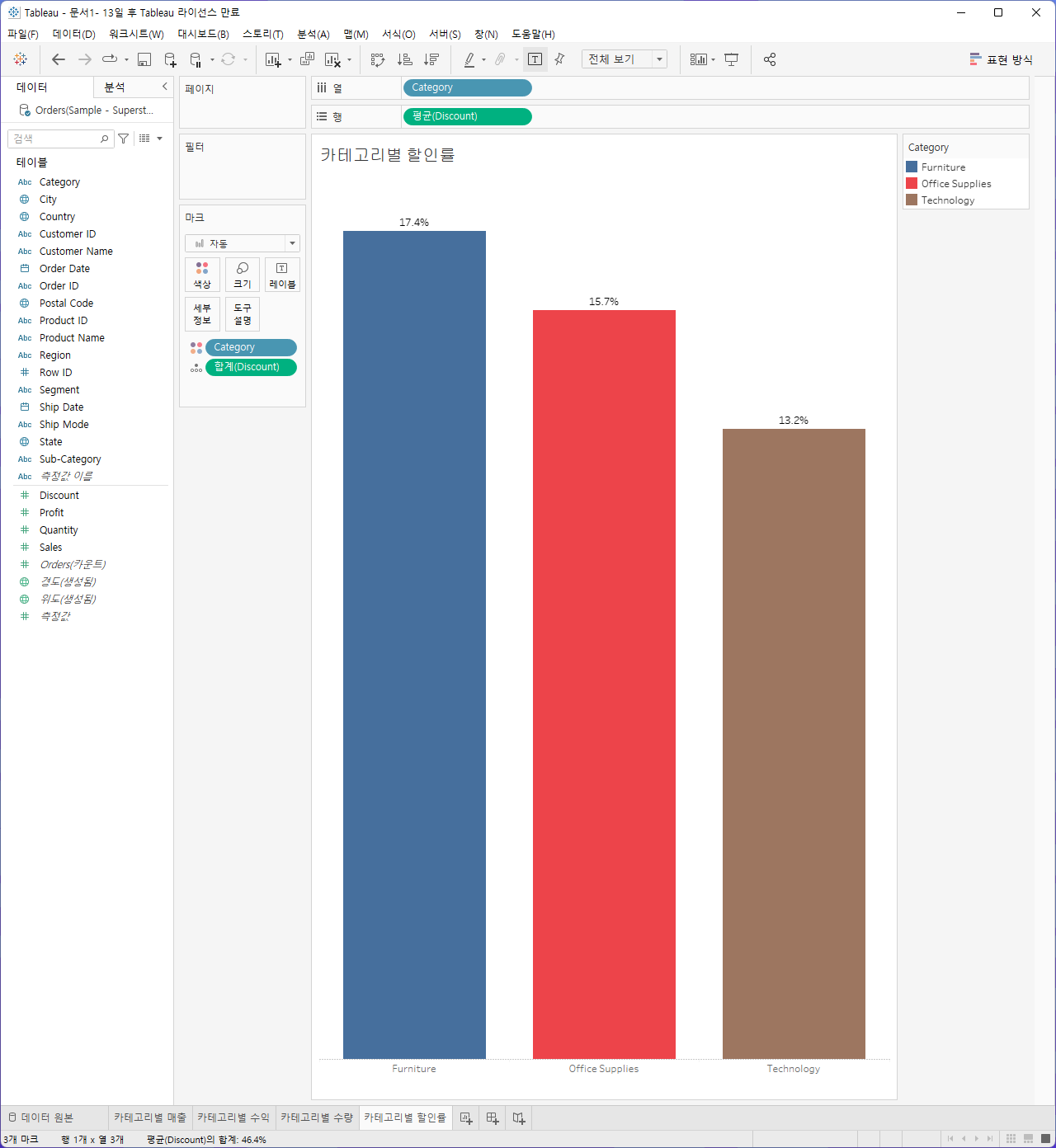Open the highlight dropdown arrow
Screen dimensions: 1056x1148
pyautogui.click(x=483, y=59)
